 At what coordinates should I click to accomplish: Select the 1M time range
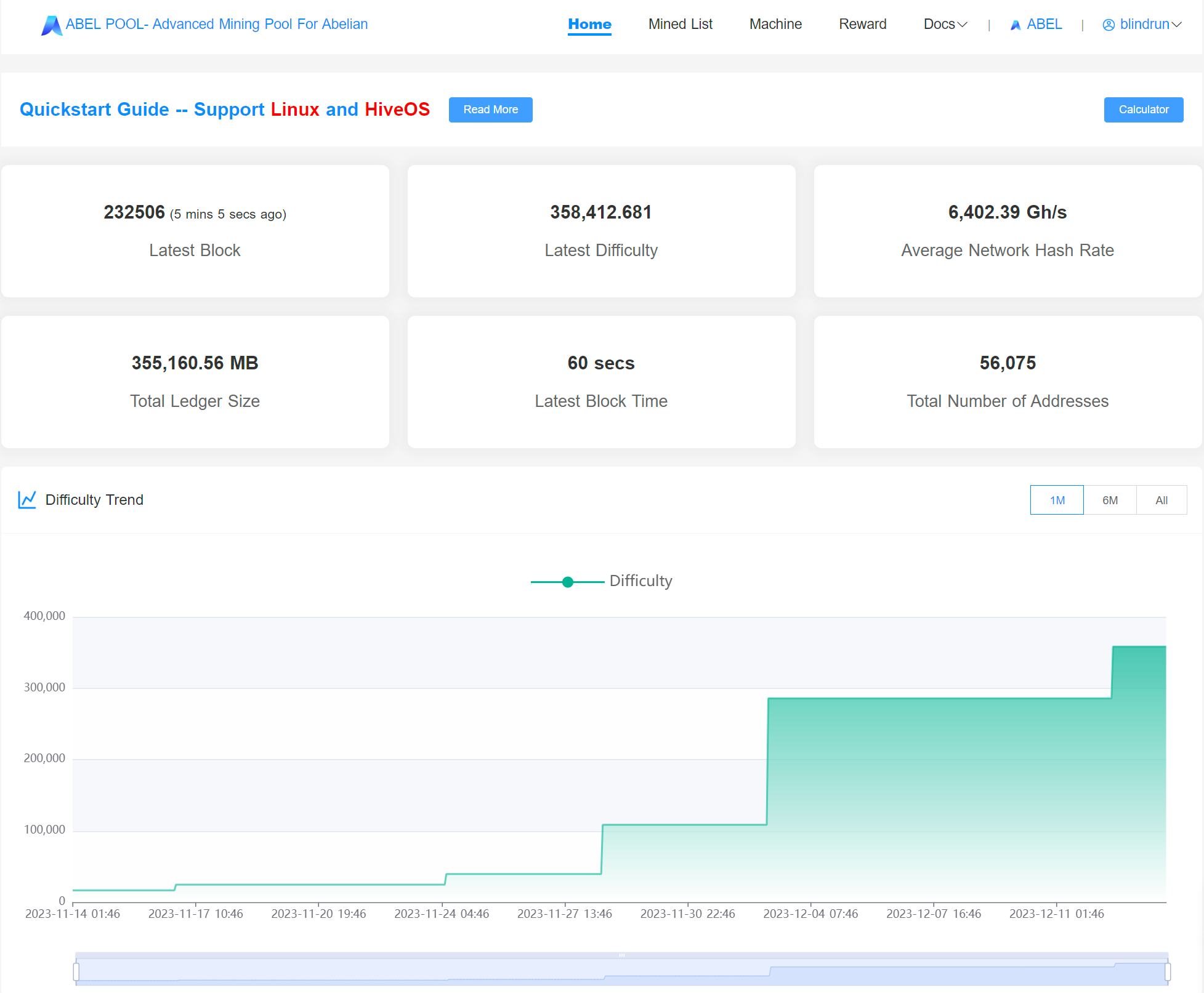(x=1057, y=500)
